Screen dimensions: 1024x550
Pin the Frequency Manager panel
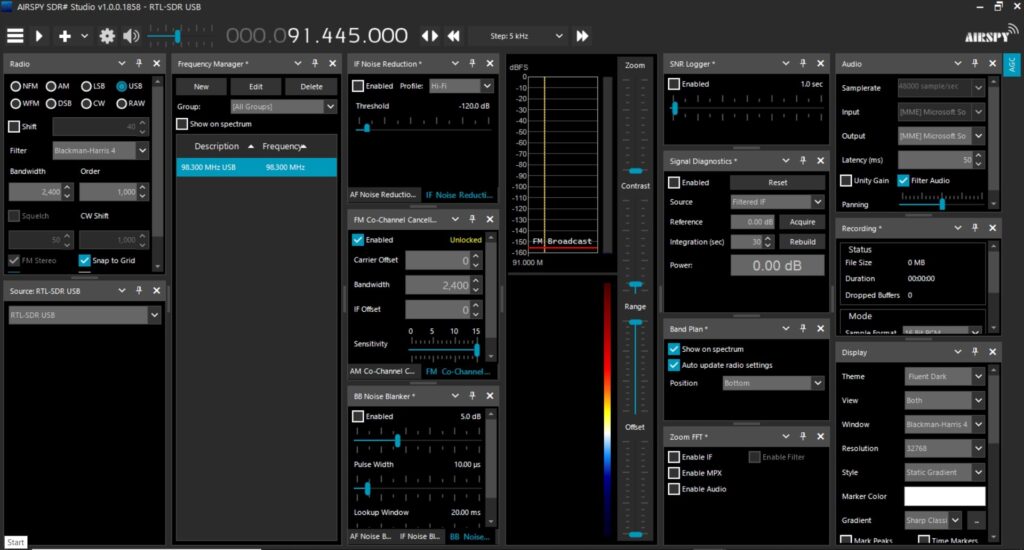309,64
